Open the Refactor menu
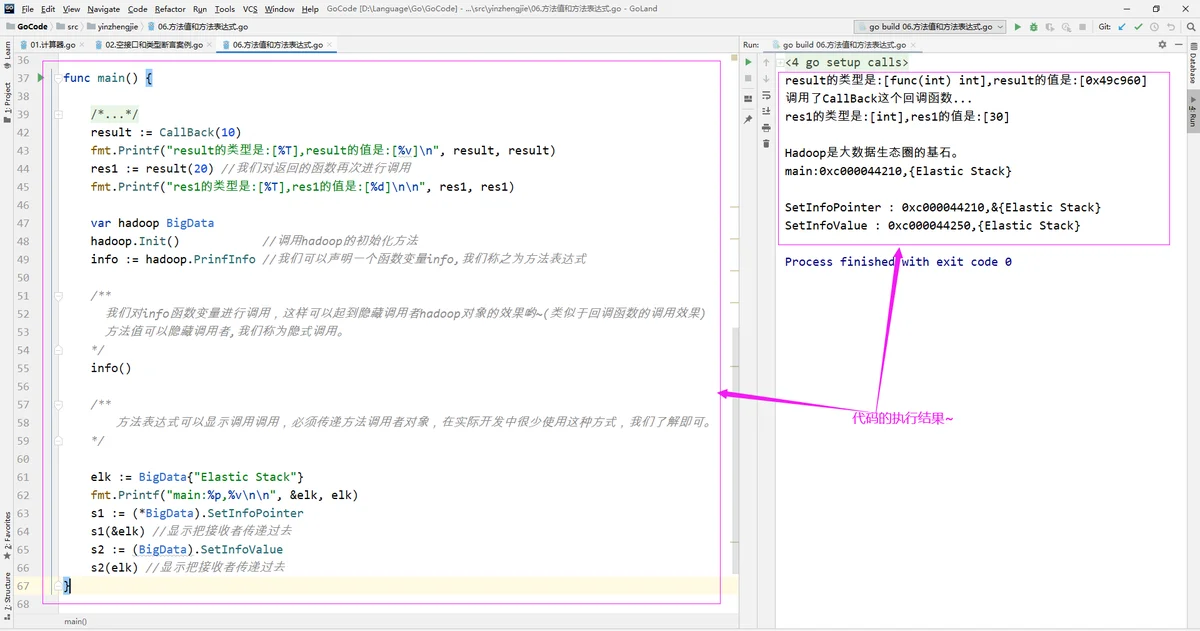 pos(169,9)
